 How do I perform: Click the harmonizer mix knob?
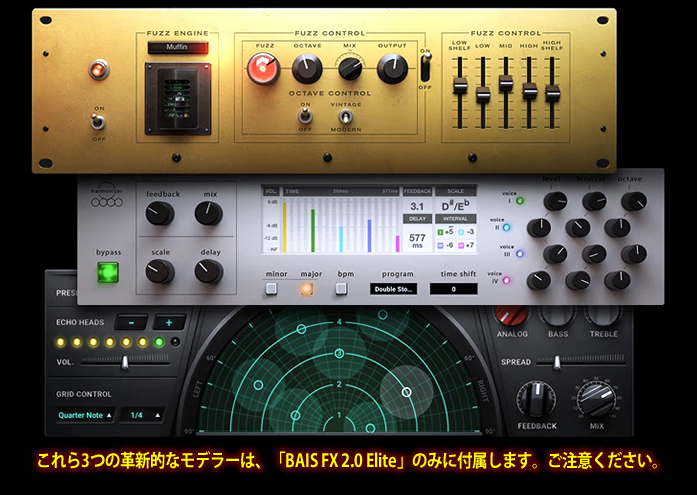coord(208,213)
